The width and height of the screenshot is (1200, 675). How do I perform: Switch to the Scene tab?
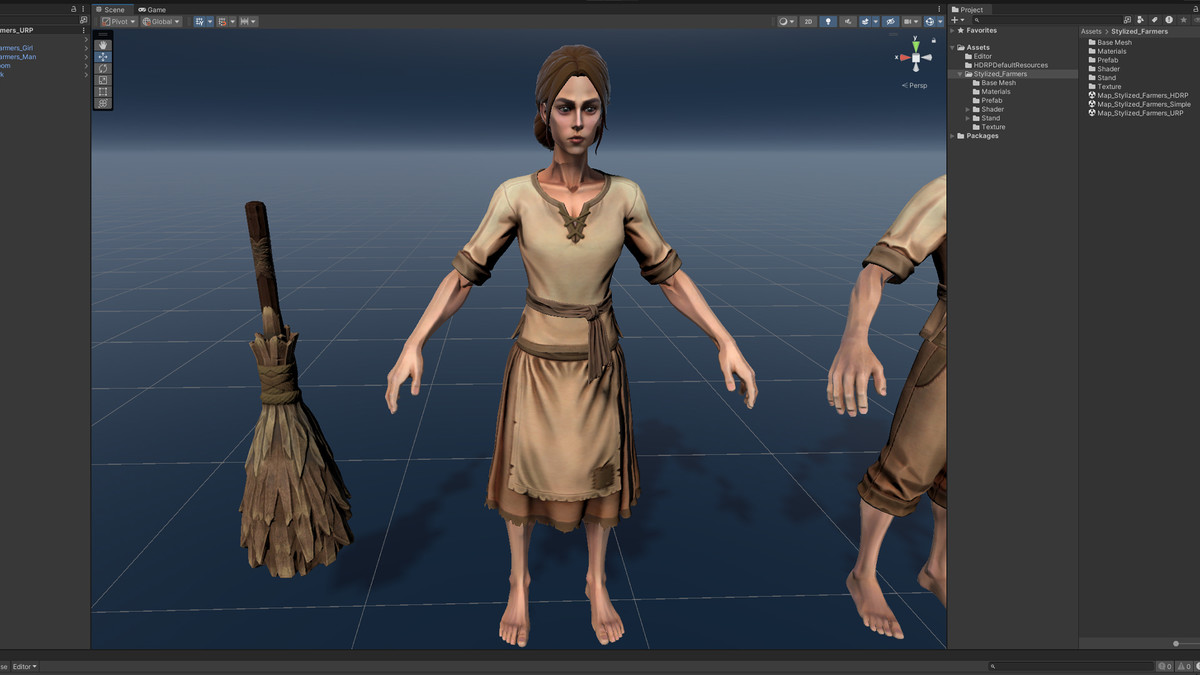click(x=110, y=9)
